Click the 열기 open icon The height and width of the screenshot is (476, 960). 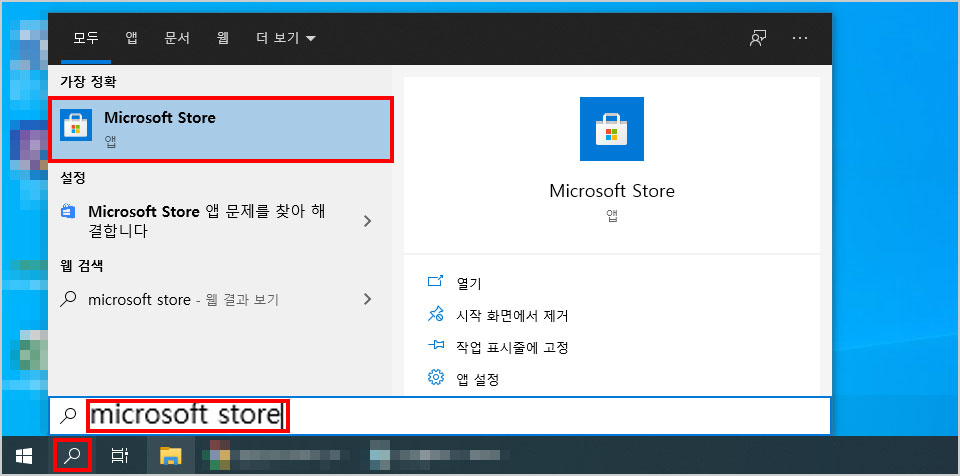[435, 282]
